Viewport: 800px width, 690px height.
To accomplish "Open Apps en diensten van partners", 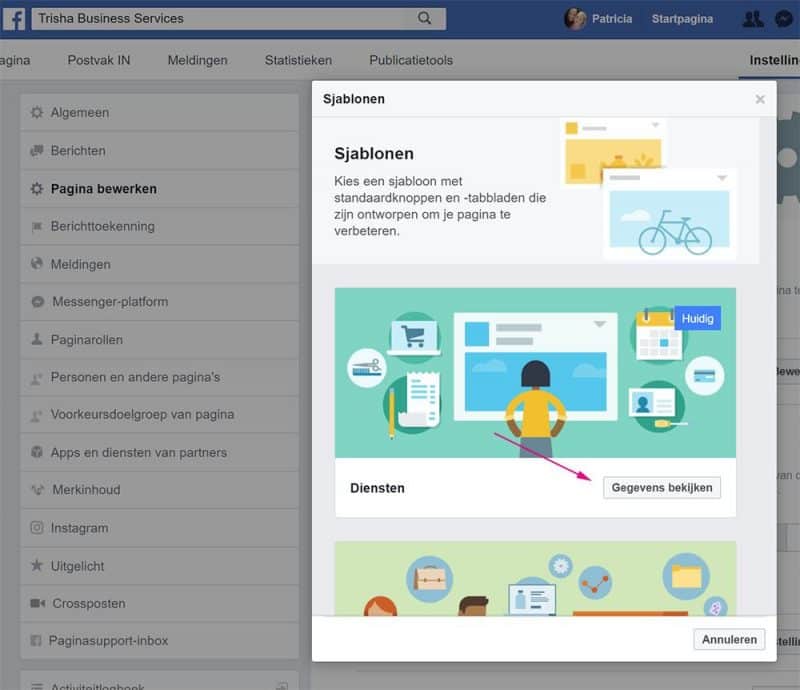I will [x=159, y=452].
